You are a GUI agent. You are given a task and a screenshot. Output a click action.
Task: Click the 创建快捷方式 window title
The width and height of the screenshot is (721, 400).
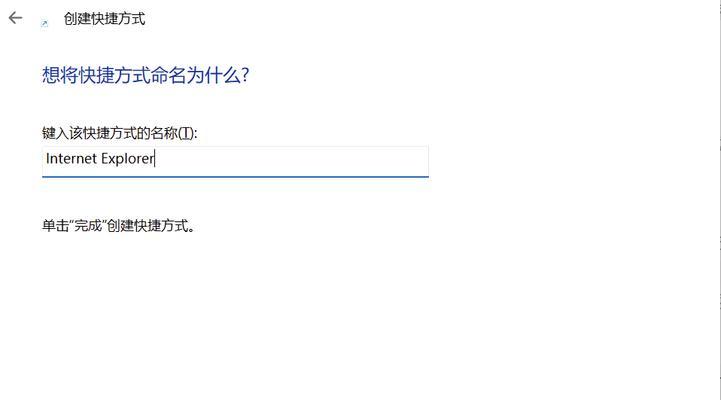coord(104,19)
